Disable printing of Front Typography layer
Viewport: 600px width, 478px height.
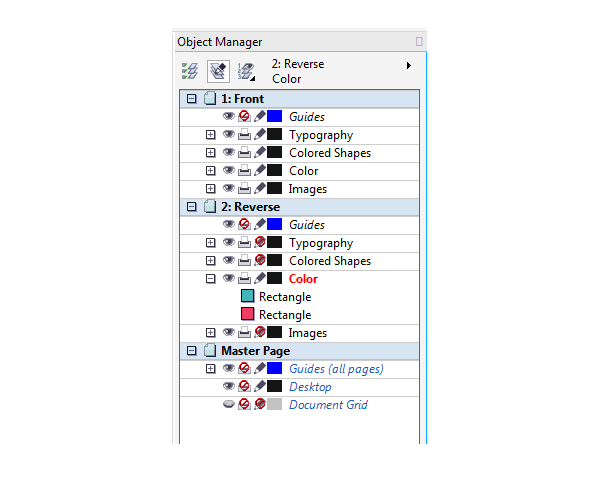(244, 134)
